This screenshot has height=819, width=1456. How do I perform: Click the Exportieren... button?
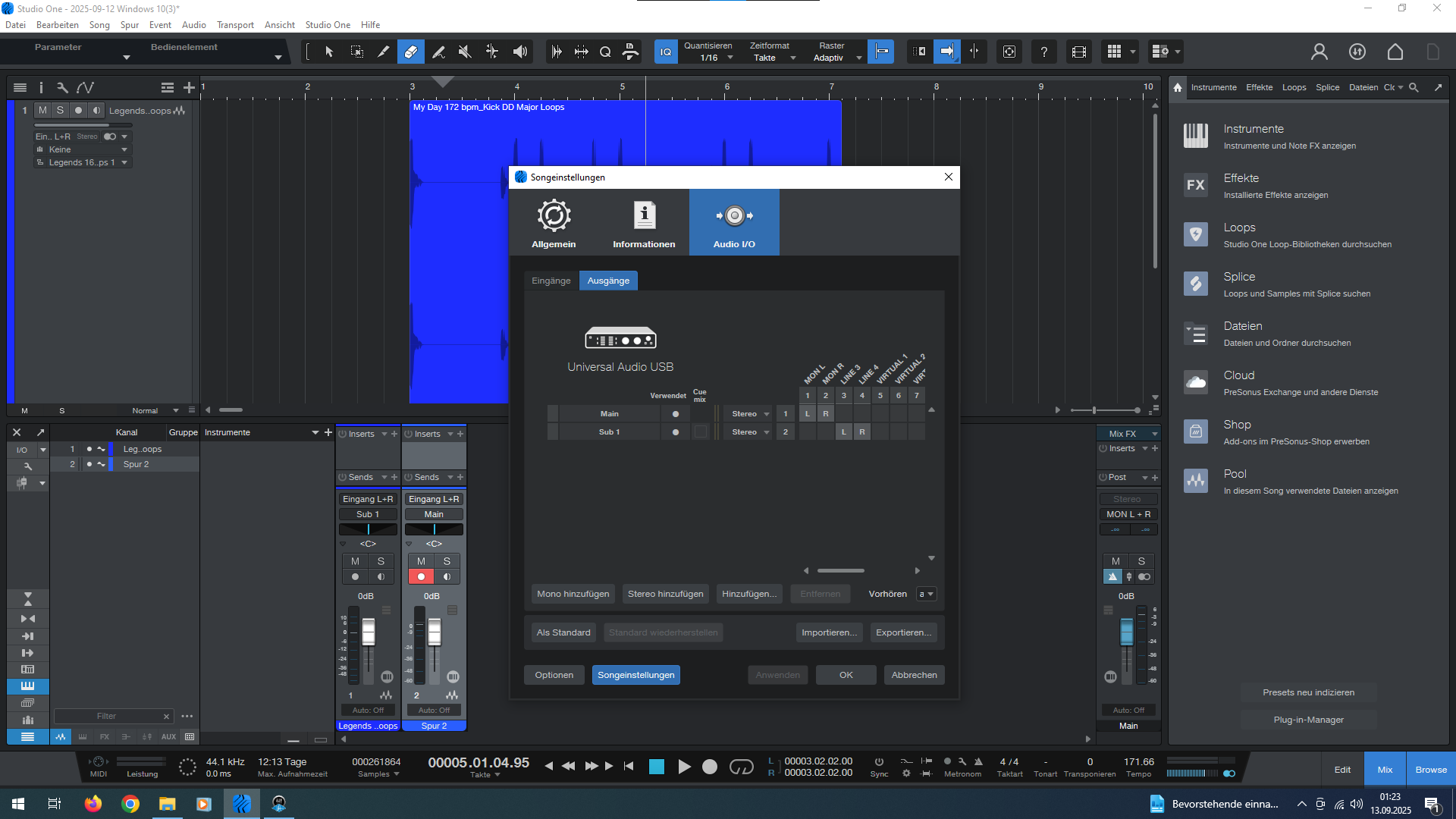pos(903,632)
